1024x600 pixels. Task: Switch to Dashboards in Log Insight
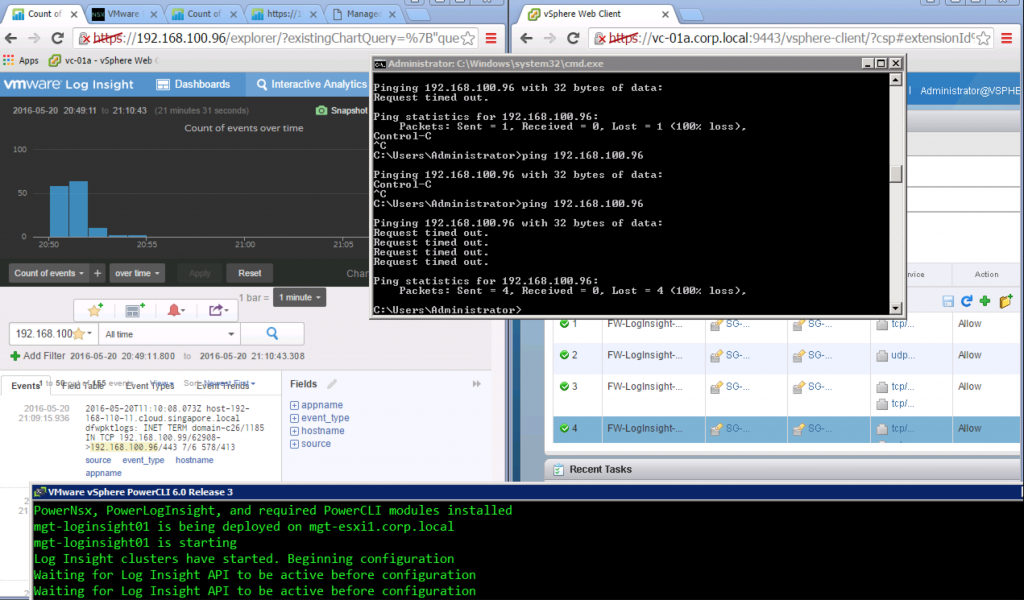click(194, 85)
